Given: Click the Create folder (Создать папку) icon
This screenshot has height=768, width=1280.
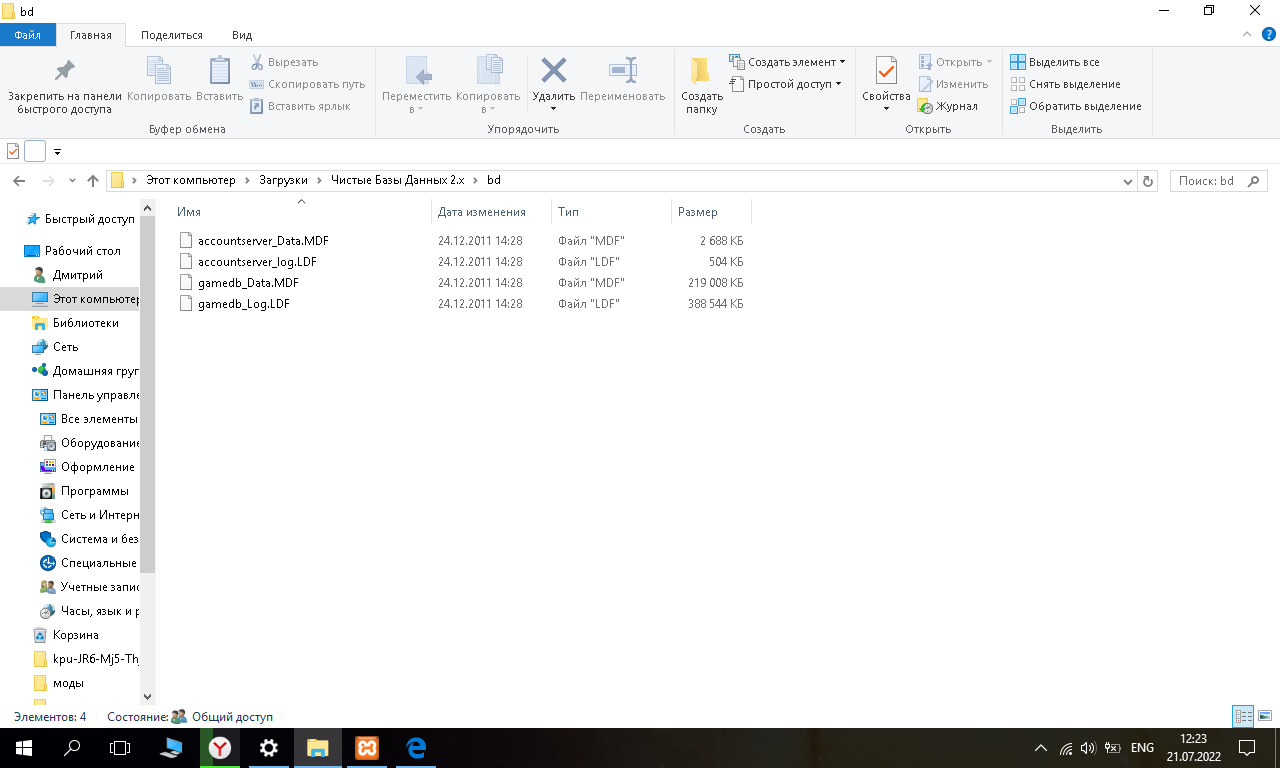Looking at the screenshot, I should click(701, 72).
